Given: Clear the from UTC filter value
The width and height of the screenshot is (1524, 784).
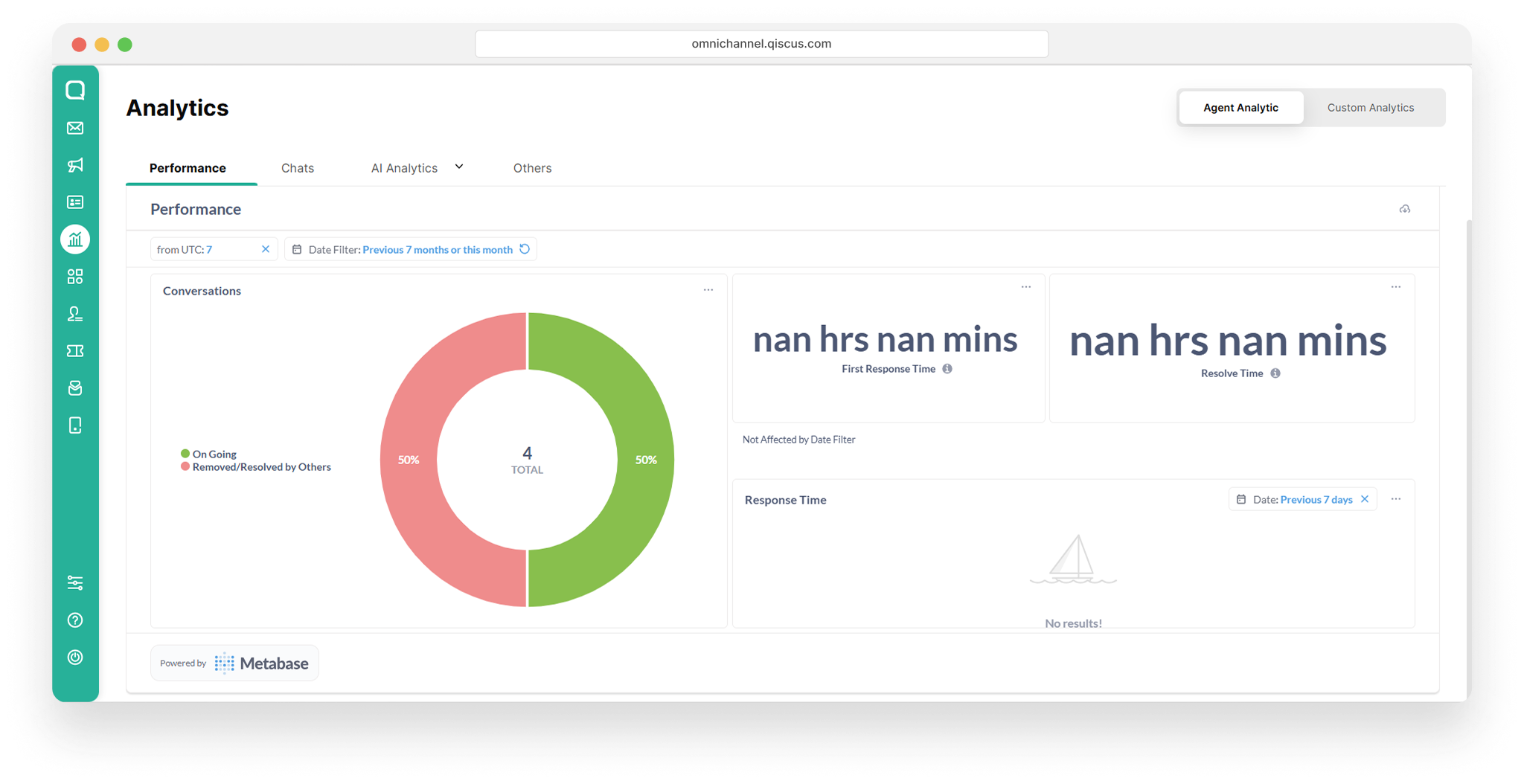Looking at the screenshot, I should pyautogui.click(x=266, y=249).
